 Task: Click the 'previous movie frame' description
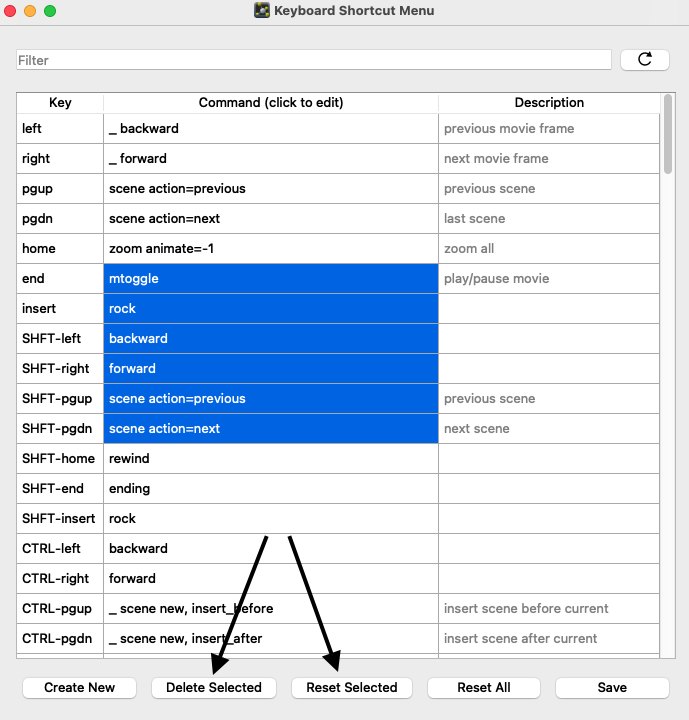coord(549,129)
